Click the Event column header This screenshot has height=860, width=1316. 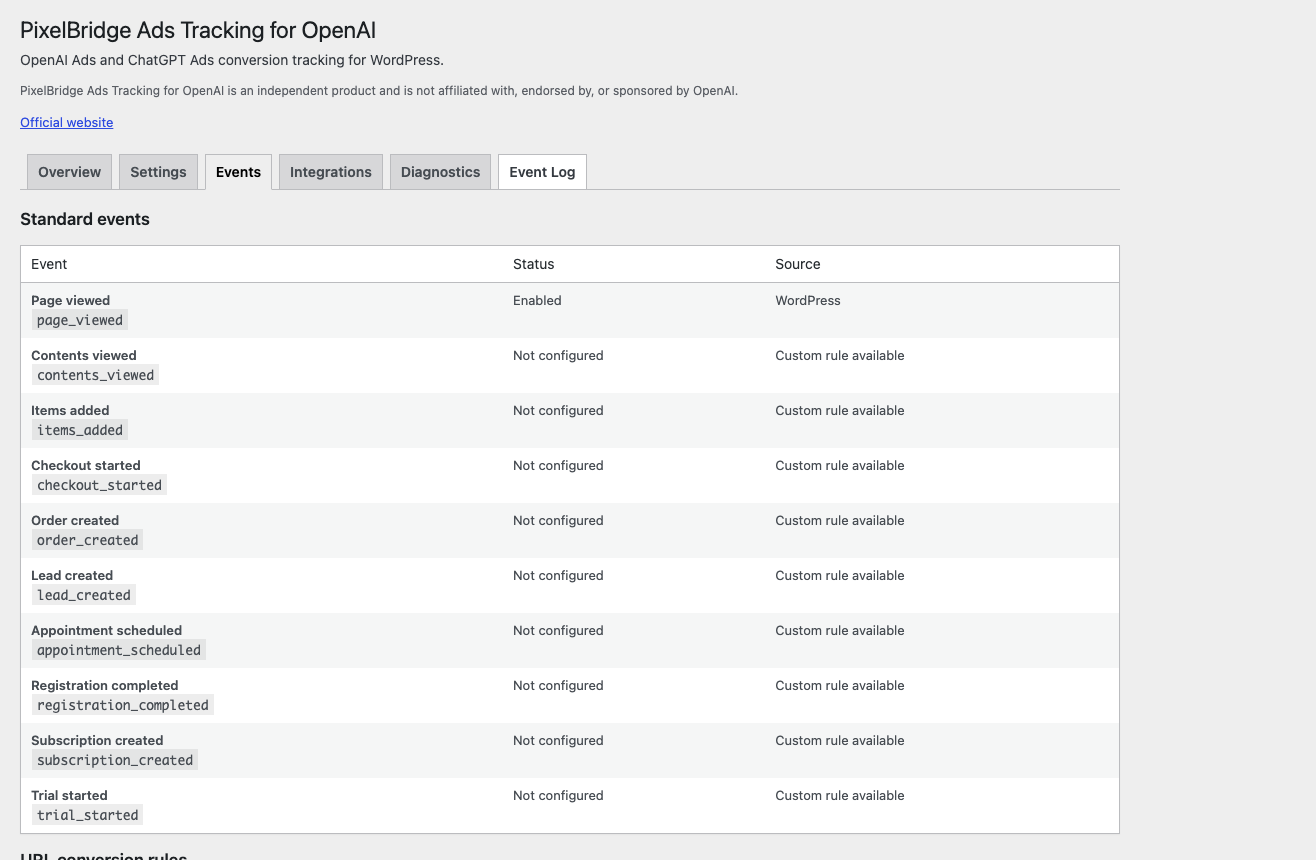click(49, 264)
